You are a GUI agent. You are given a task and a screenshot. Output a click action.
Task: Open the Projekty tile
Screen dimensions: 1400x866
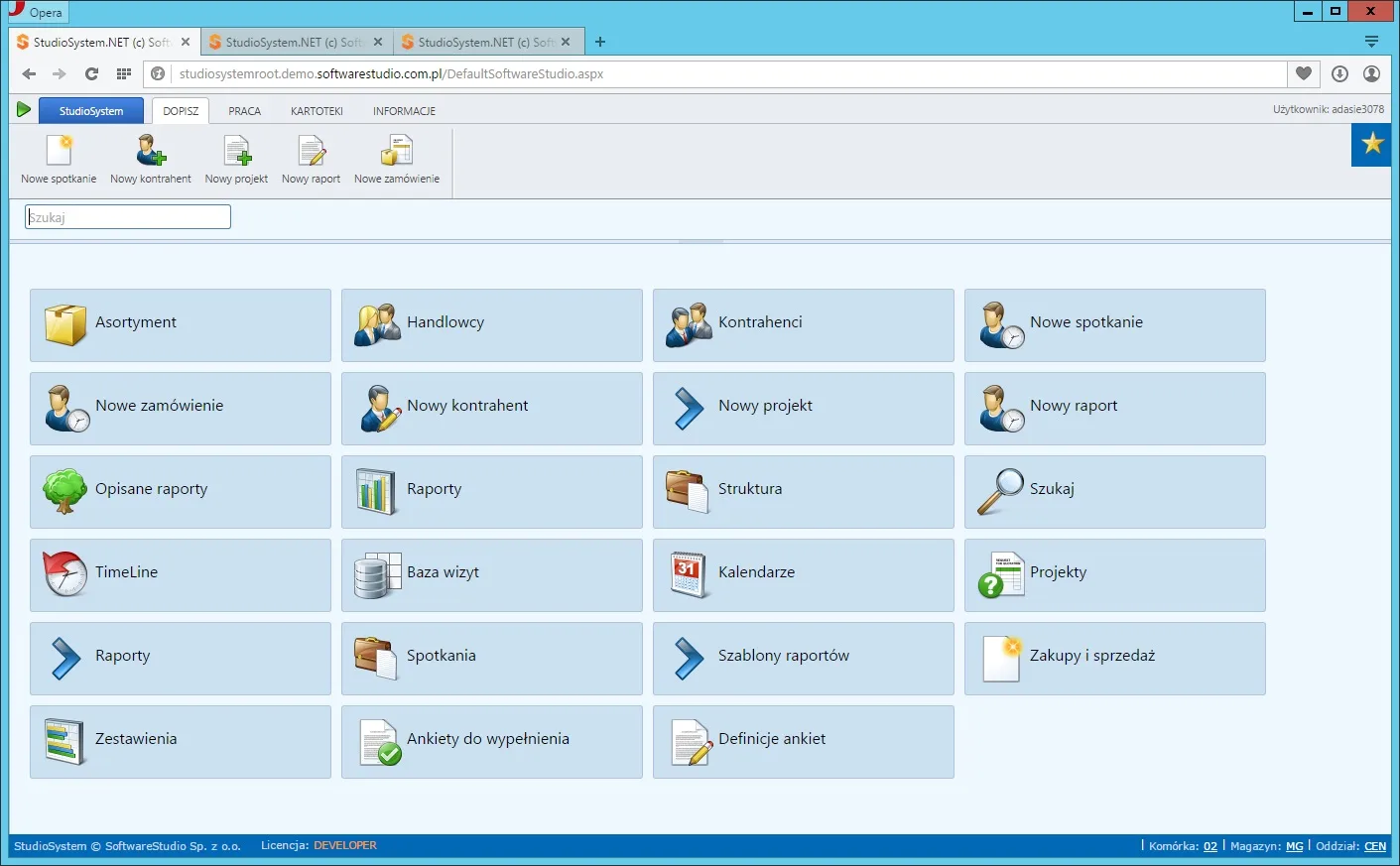(x=1115, y=575)
